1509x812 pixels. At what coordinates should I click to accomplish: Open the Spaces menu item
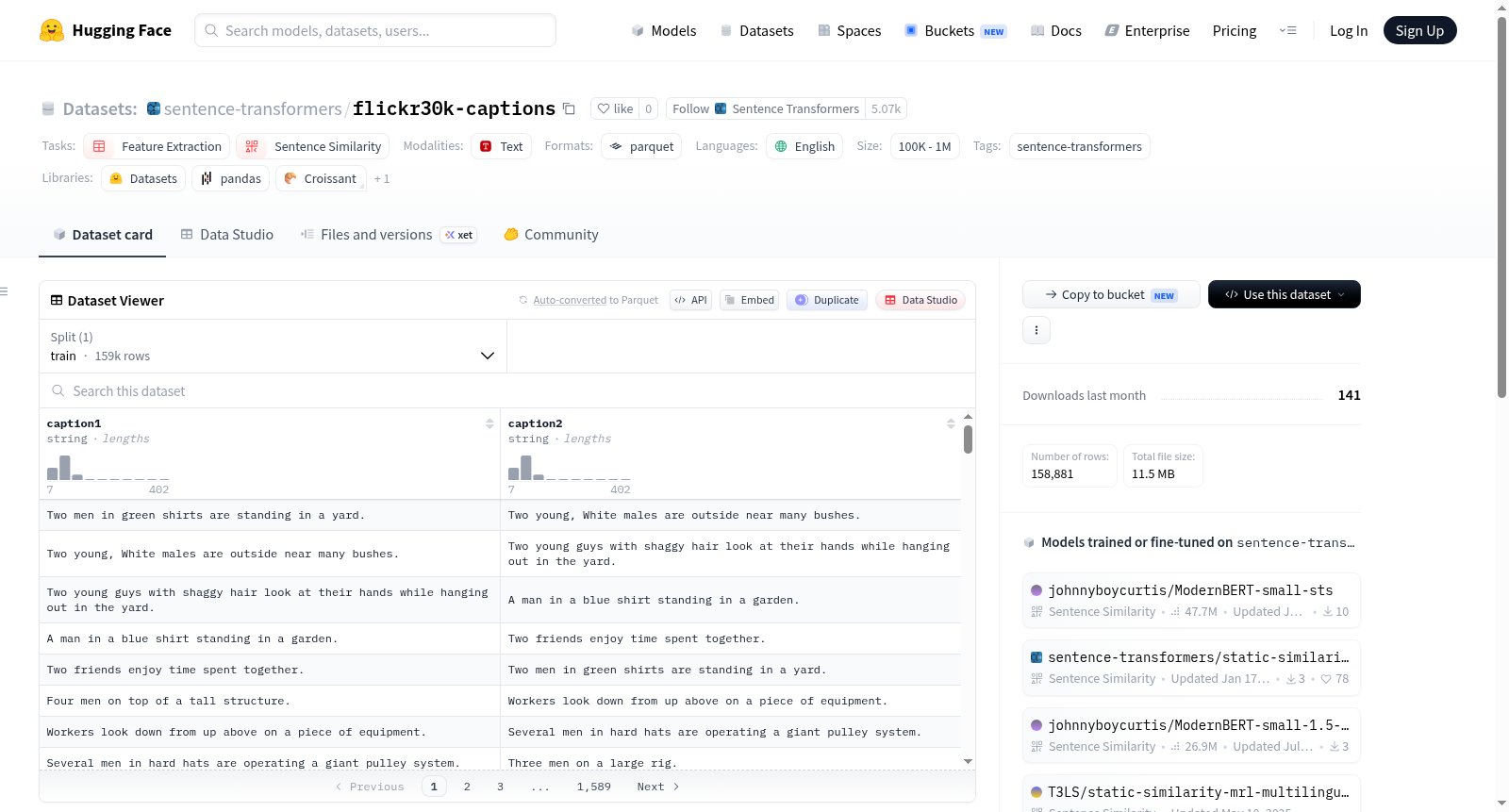(x=849, y=30)
